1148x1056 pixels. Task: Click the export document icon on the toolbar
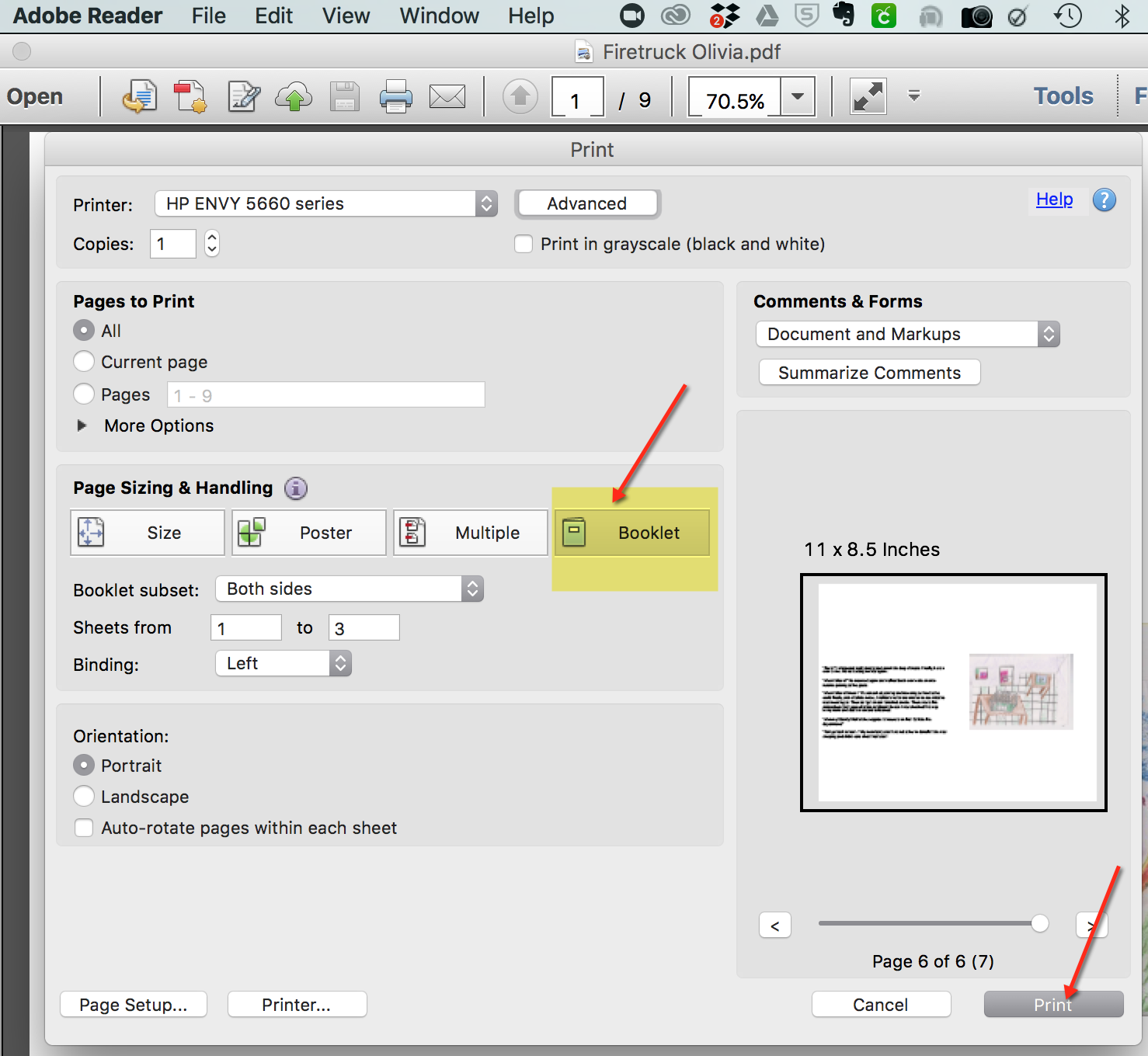(140, 96)
